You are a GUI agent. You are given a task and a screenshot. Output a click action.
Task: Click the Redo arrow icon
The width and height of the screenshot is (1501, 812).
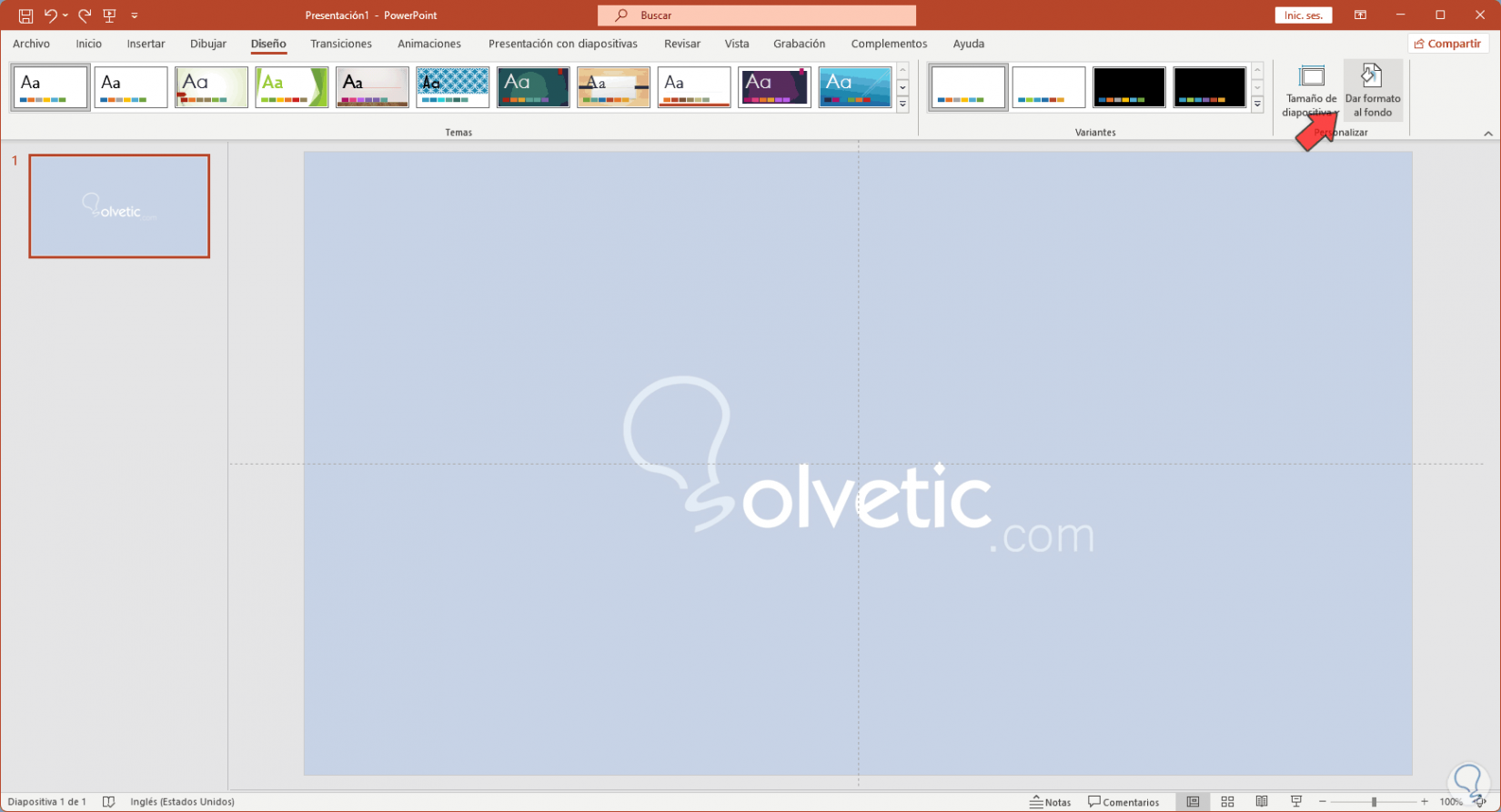tap(85, 15)
